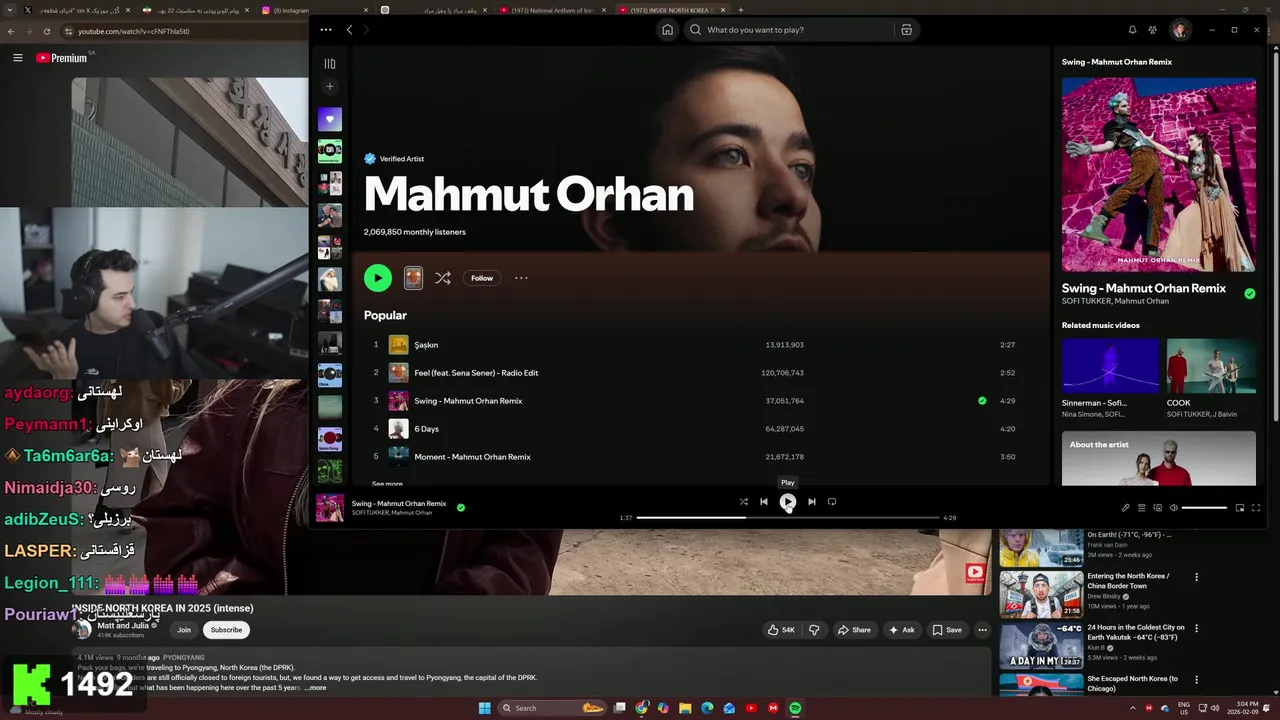
Task: Open the COOK related music video
Action: pyautogui.click(x=1211, y=365)
